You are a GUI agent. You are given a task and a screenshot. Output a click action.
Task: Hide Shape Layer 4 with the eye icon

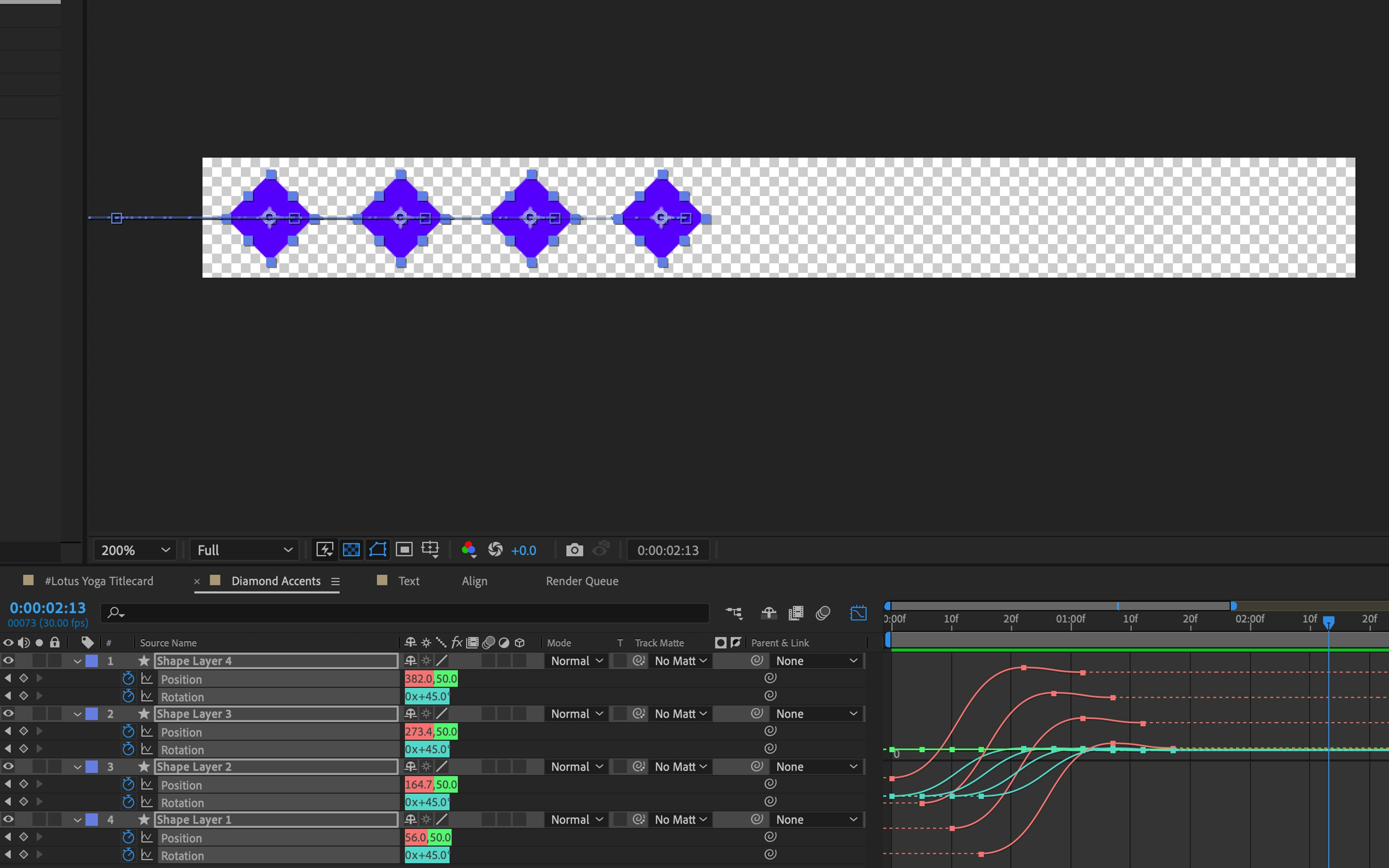point(8,661)
